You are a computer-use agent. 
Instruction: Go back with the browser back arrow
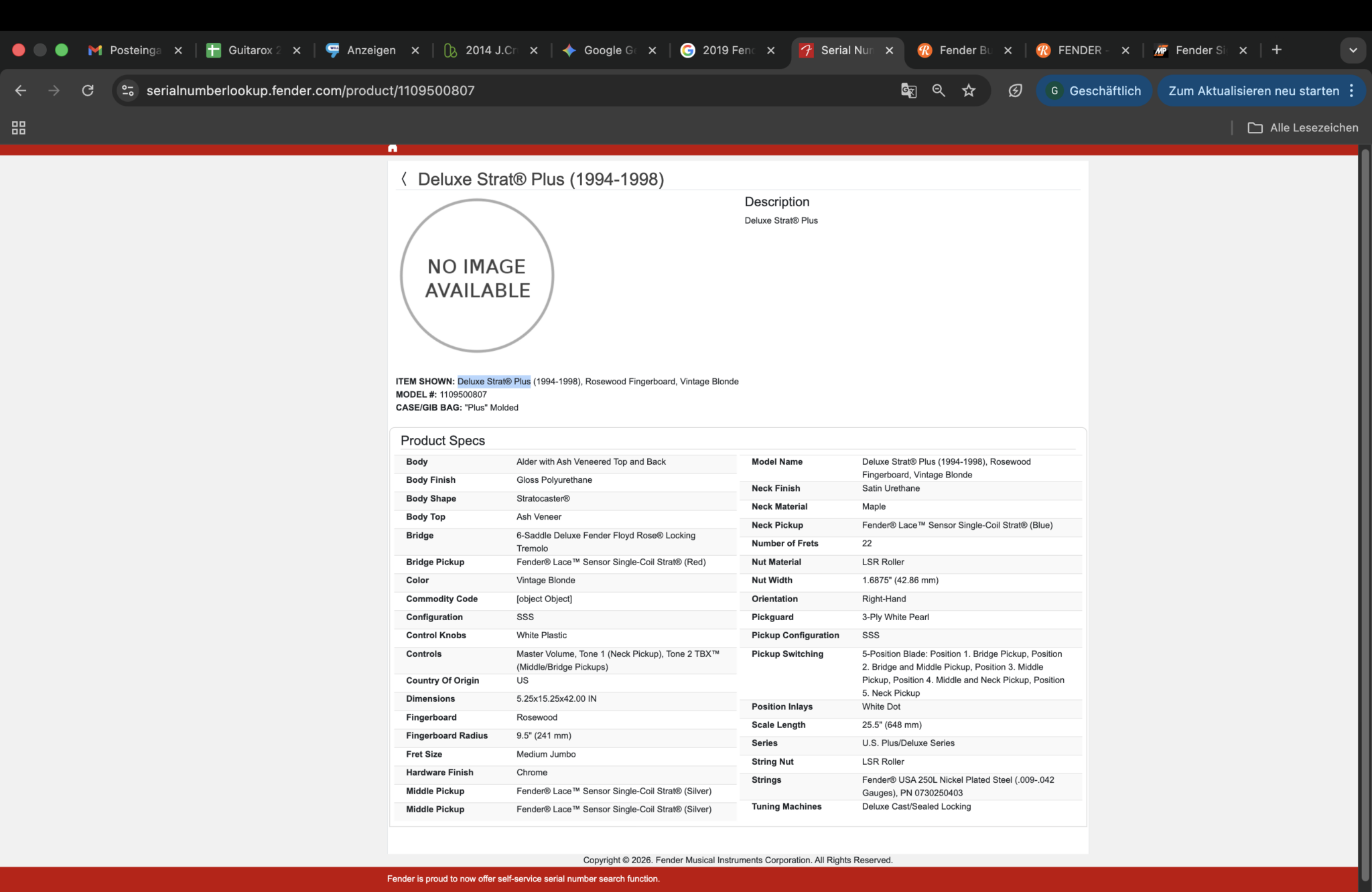point(21,90)
